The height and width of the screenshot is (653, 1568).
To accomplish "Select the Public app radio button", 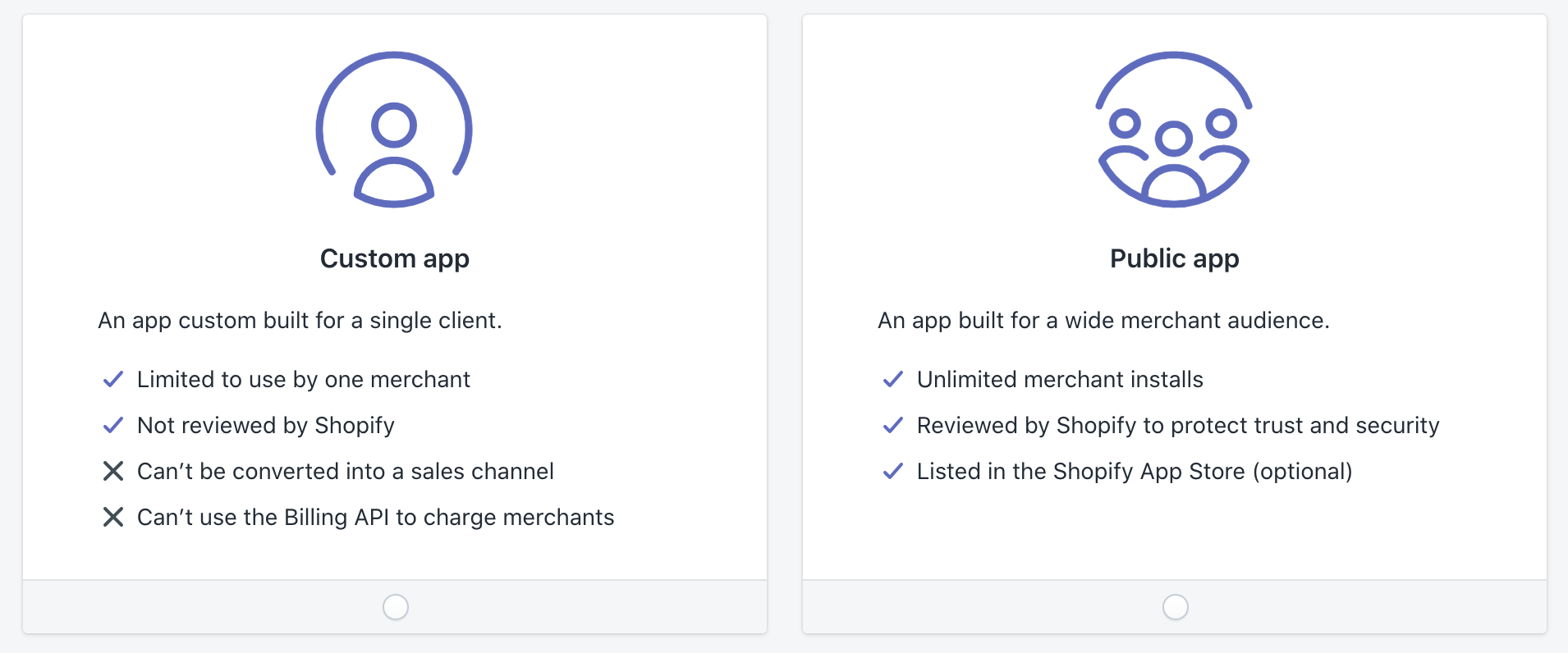I will coord(1175,607).
